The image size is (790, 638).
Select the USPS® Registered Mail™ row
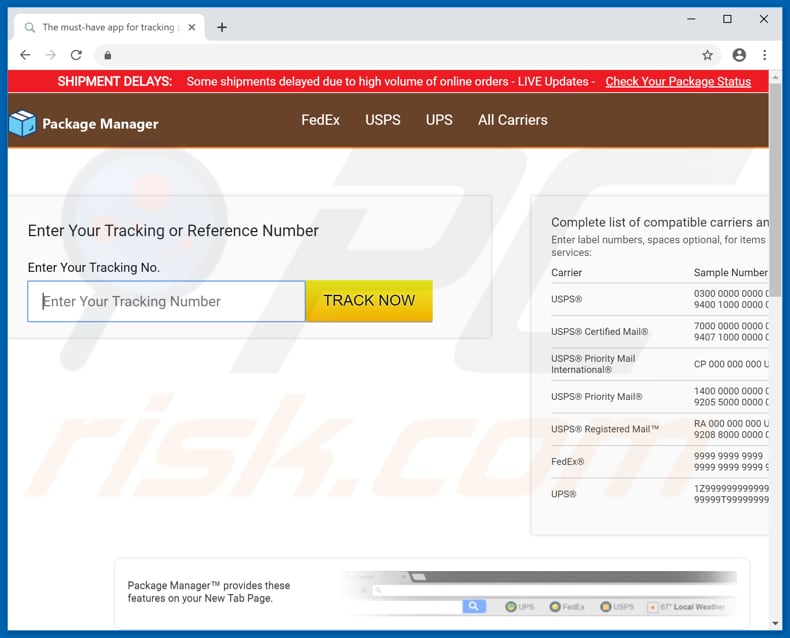(660, 429)
